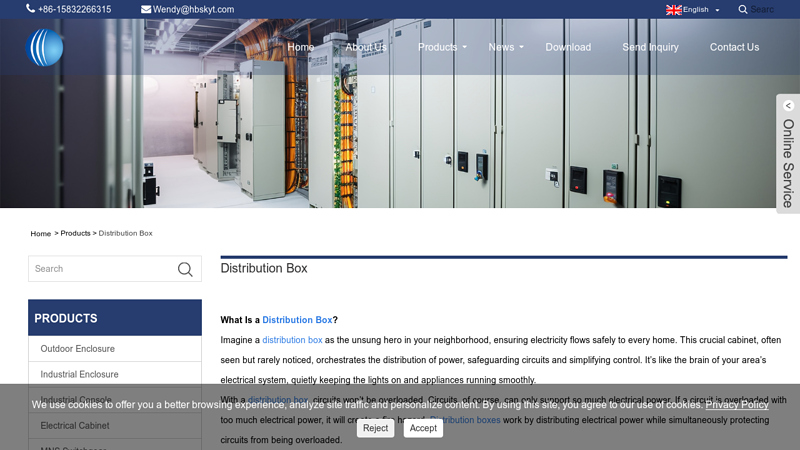Screen dimensions: 800x450
Task: Open the Privacy Policy link
Action: 737,405
